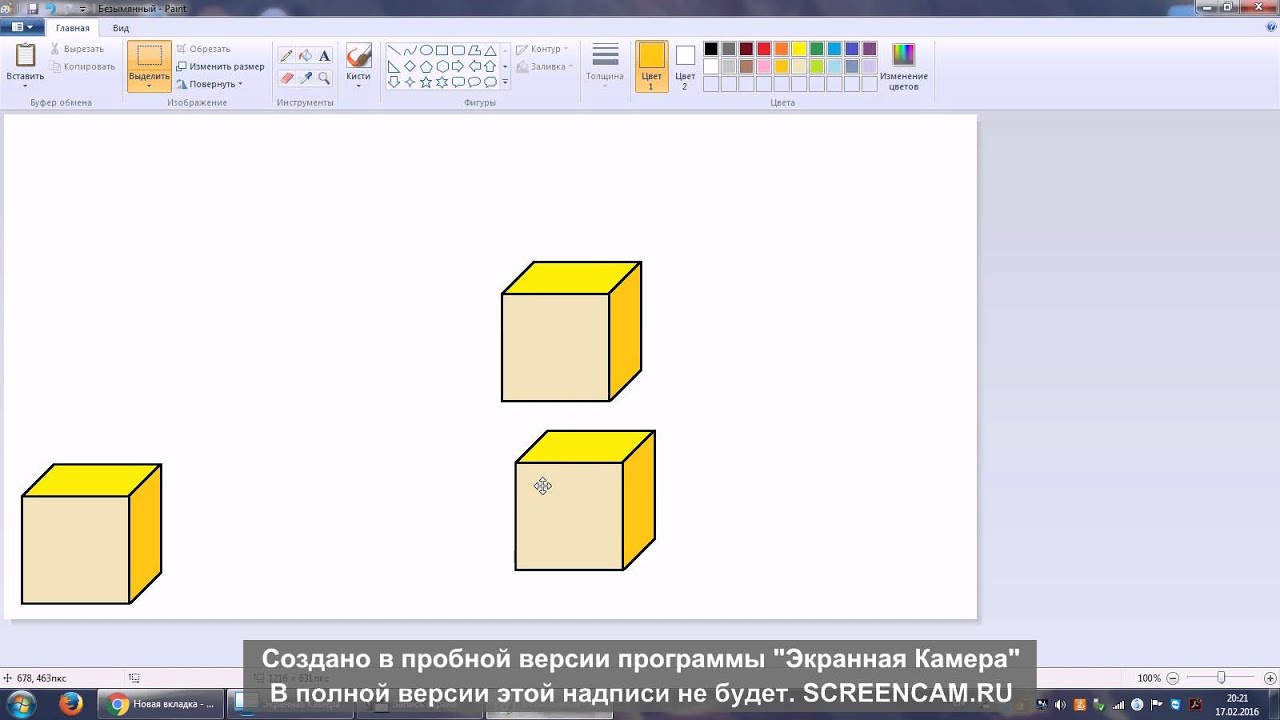Open the Контур outline dropdown
This screenshot has width=1280, height=720.
[x=541, y=49]
